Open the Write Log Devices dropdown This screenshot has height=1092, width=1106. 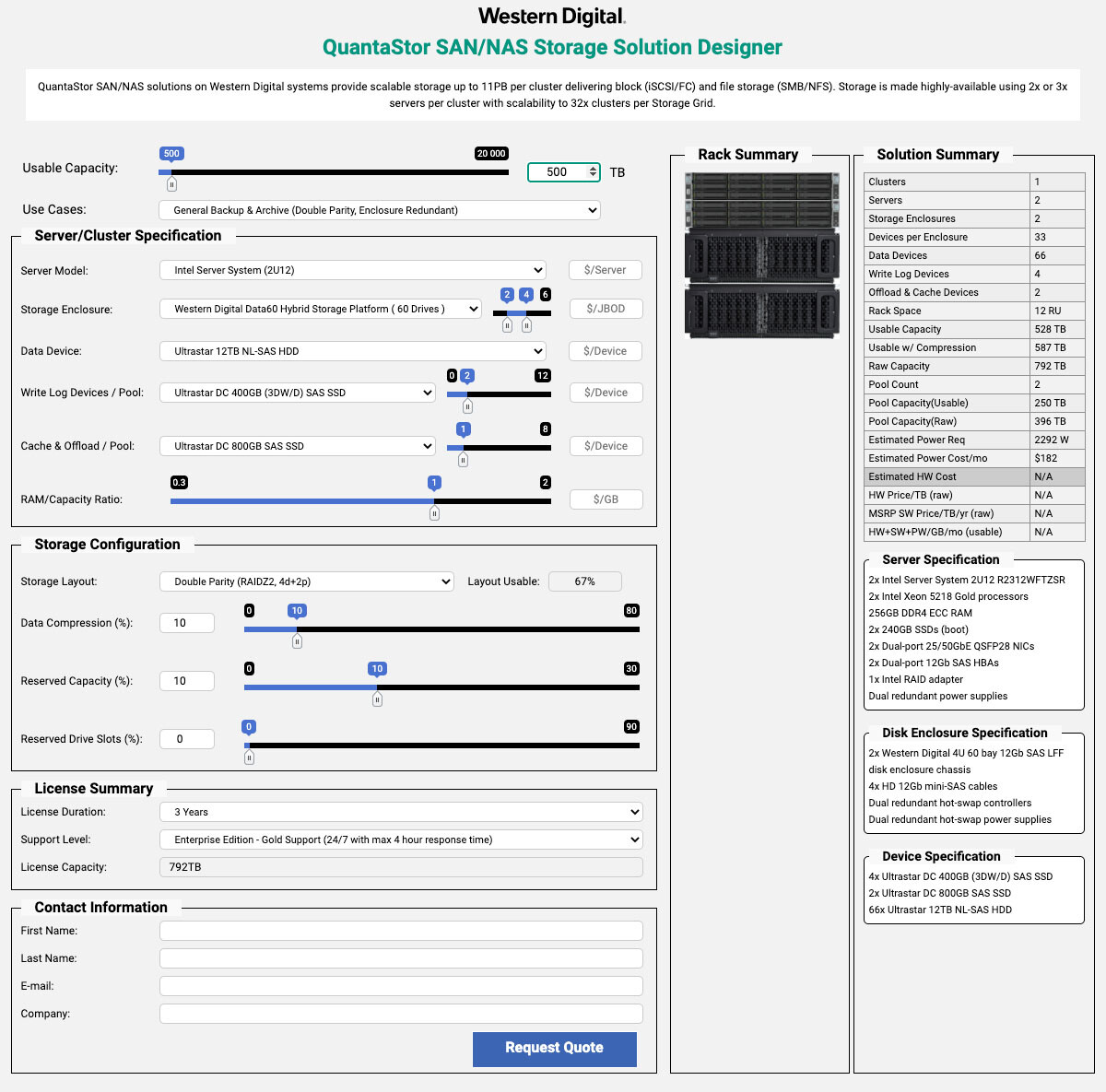(x=298, y=393)
